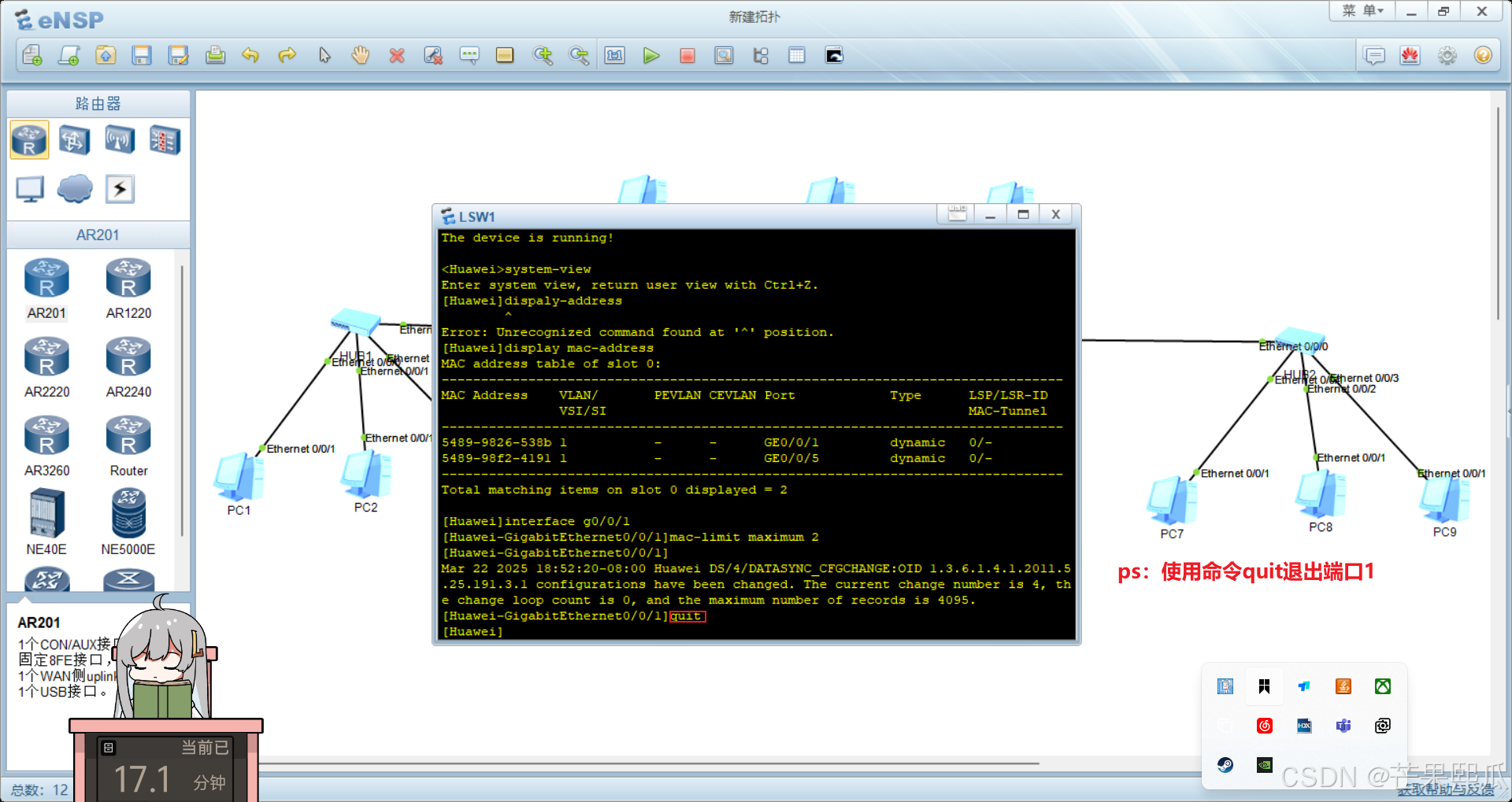Open the CLI console window icon
1512x802 pixels.
[x=834, y=55]
